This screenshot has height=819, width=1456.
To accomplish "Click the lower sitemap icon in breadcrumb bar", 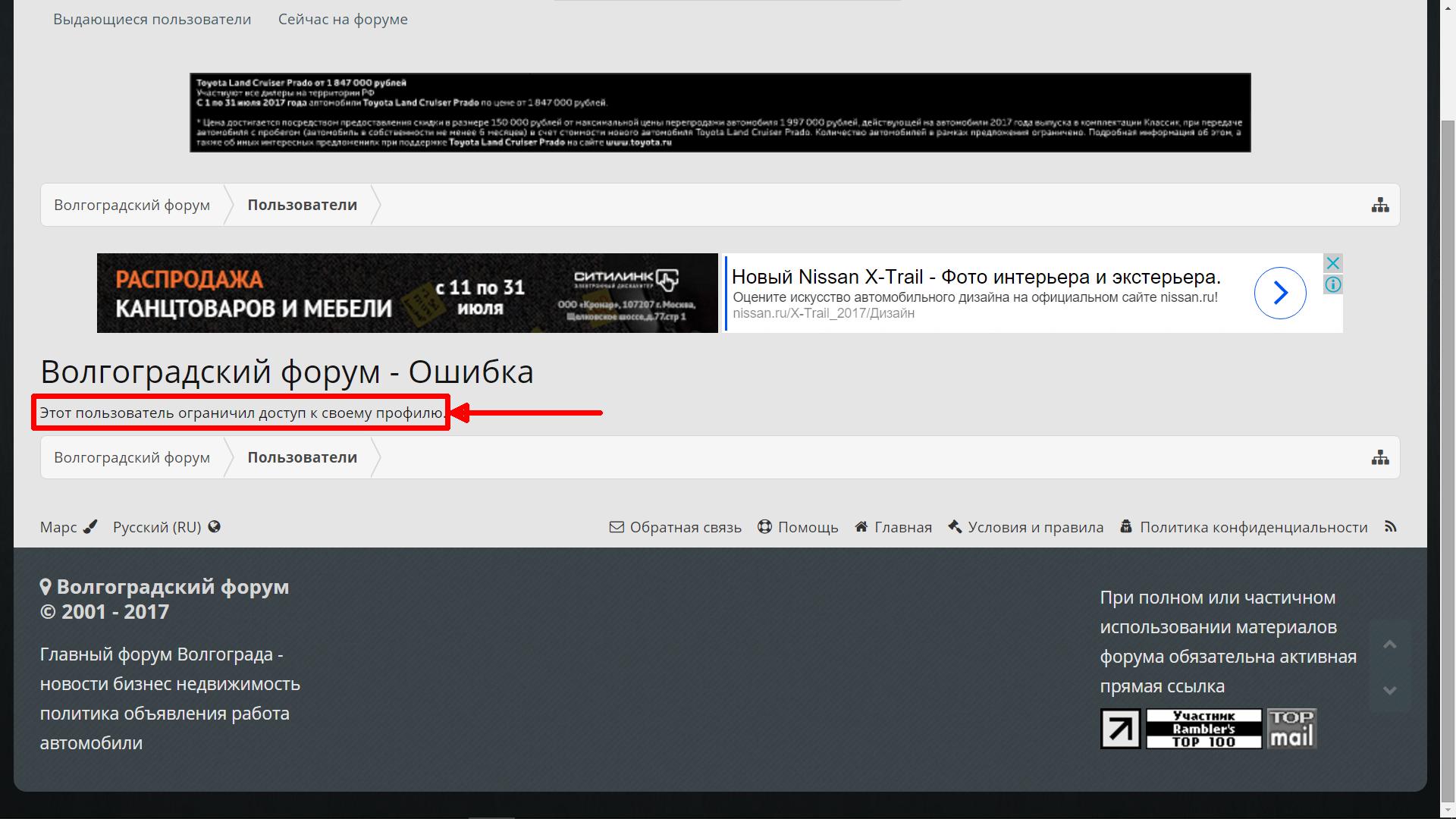I will point(1380,457).
